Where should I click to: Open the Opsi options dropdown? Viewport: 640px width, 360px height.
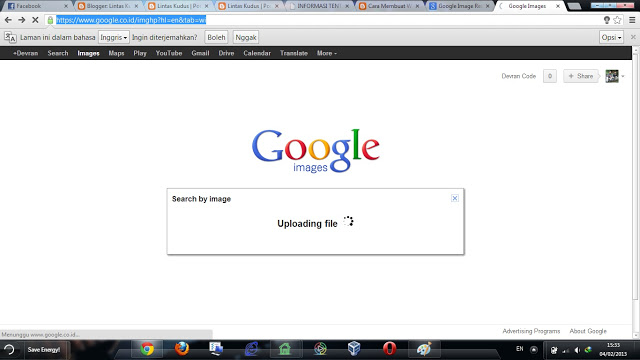coord(611,38)
